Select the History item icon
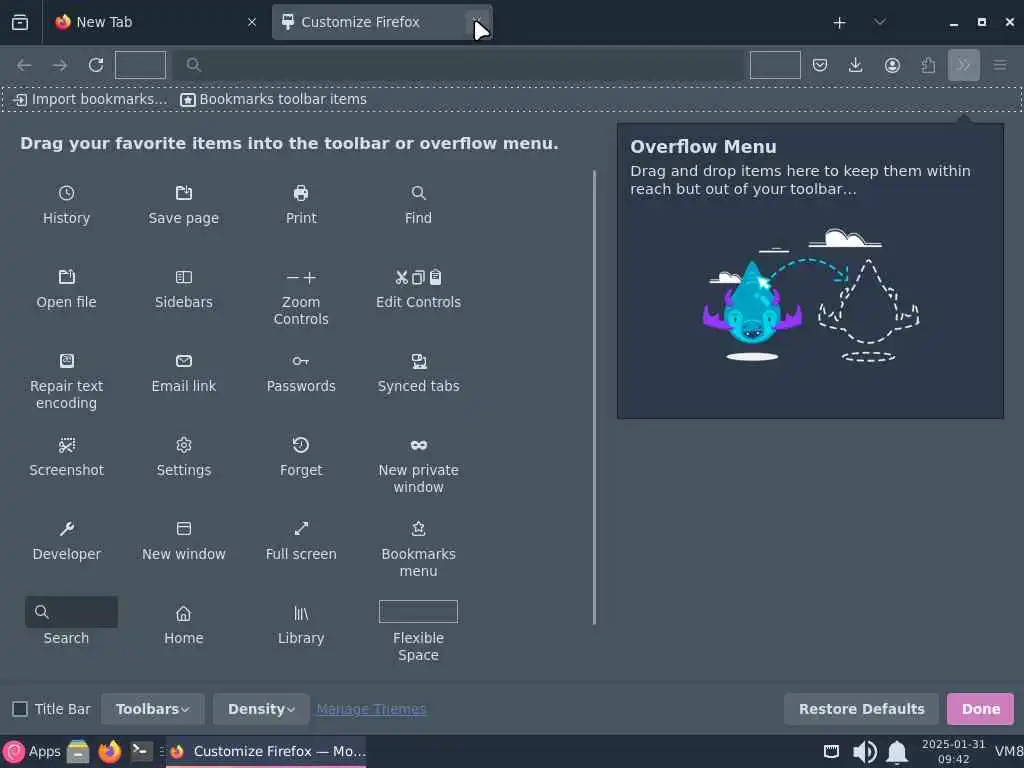The width and height of the screenshot is (1024, 768). click(x=66, y=193)
